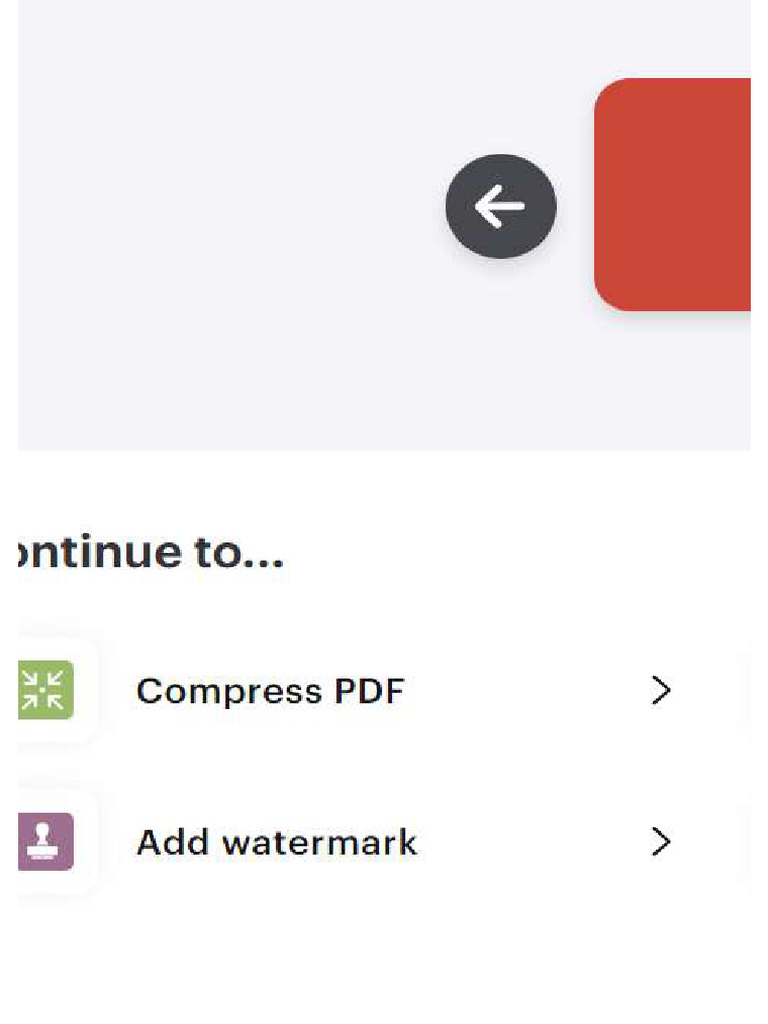Click the purple Add watermark stamp icon

click(45, 842)
